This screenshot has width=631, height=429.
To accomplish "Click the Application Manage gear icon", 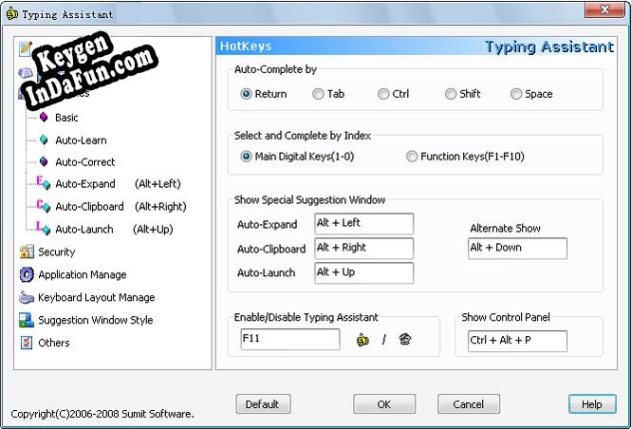I will [27, 274].
